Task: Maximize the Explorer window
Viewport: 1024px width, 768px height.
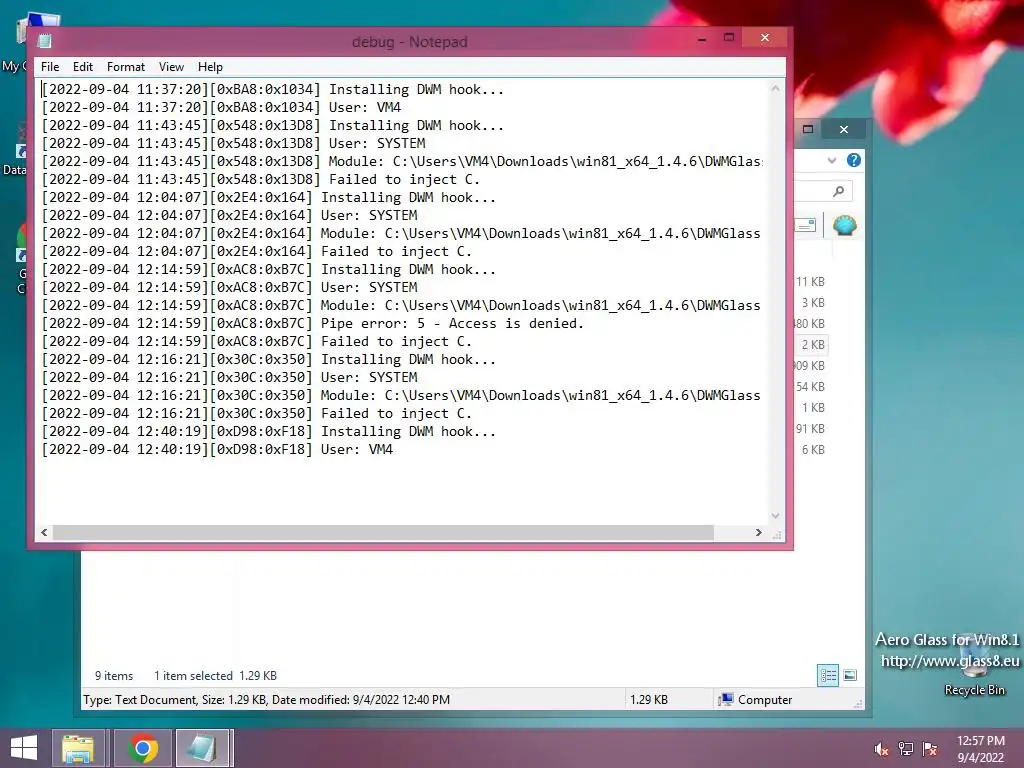Action: coord(808,129)
